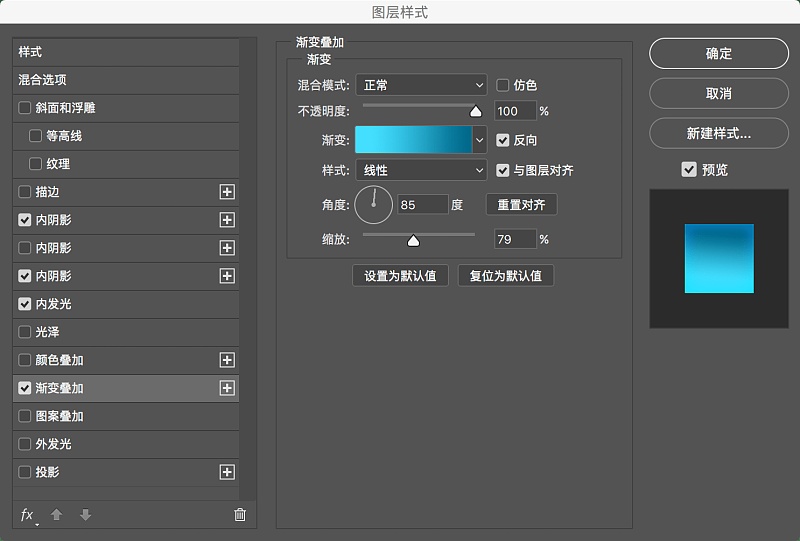Viewport: 800px width, 541px height.
Task: Open the 图案叠加 settings by its label
Action: tap(60, 416)
